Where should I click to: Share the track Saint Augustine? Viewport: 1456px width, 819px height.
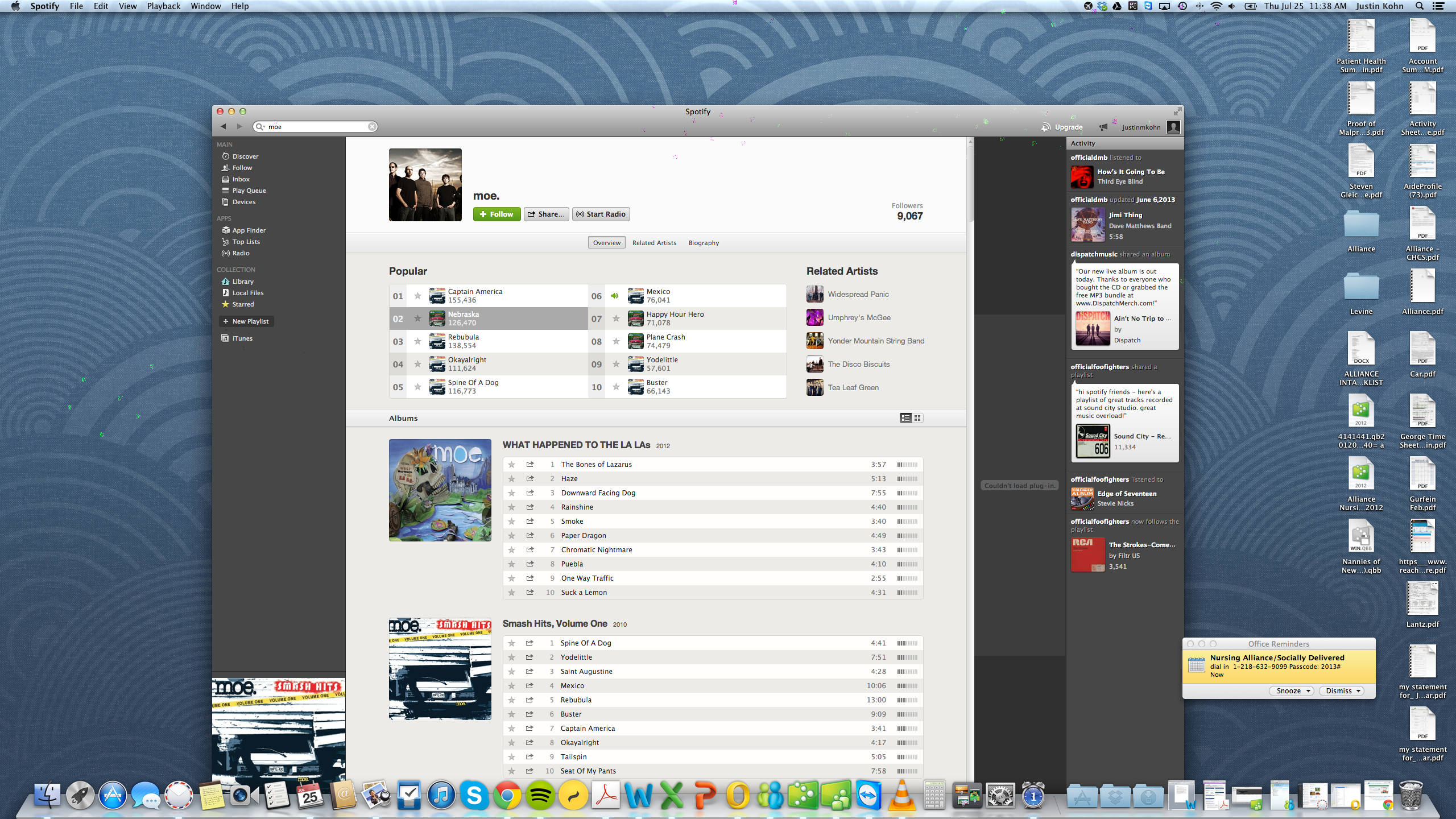[x=530, y=671]
